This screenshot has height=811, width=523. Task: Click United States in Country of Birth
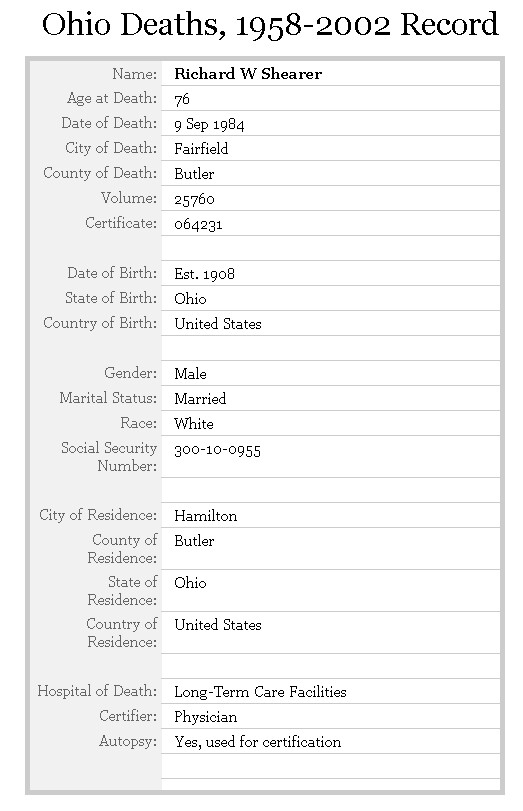tap(218, 324)
